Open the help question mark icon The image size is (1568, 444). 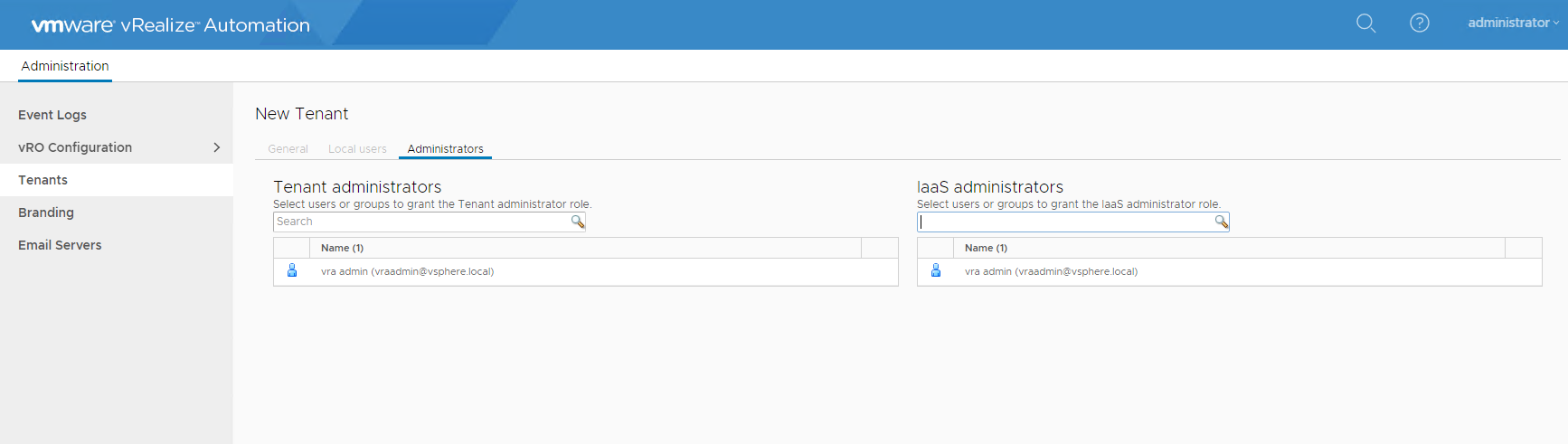(1420, 24)
